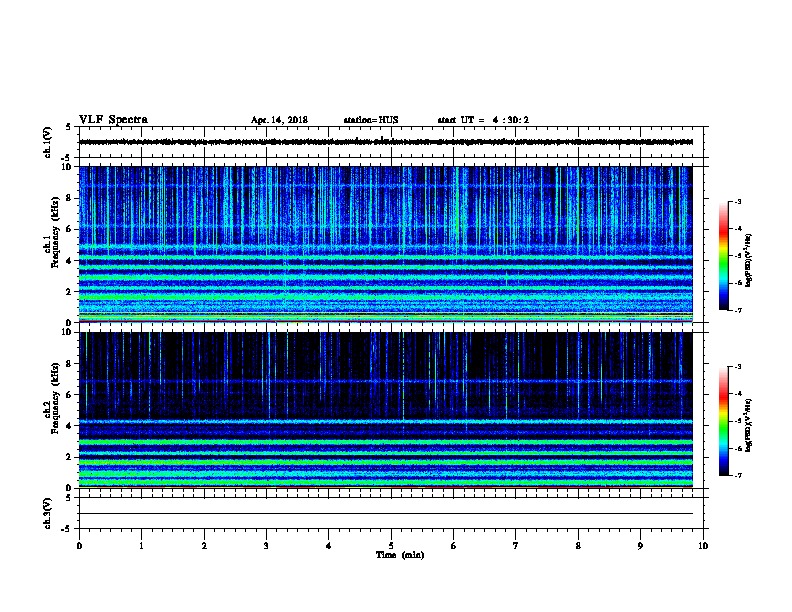The image size is (792, 612).
Task: Click the "station=HUS" label
Action: [371, 120]
